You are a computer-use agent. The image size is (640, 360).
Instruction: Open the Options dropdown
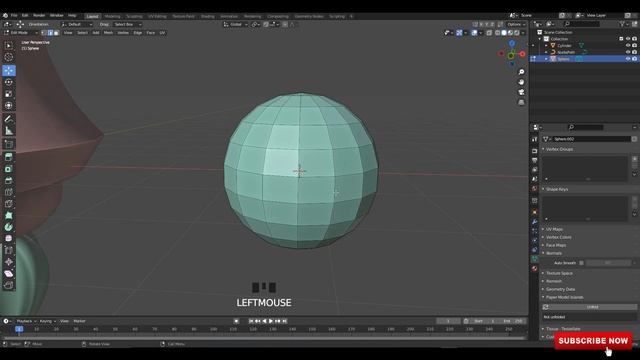tap(516, 24)
